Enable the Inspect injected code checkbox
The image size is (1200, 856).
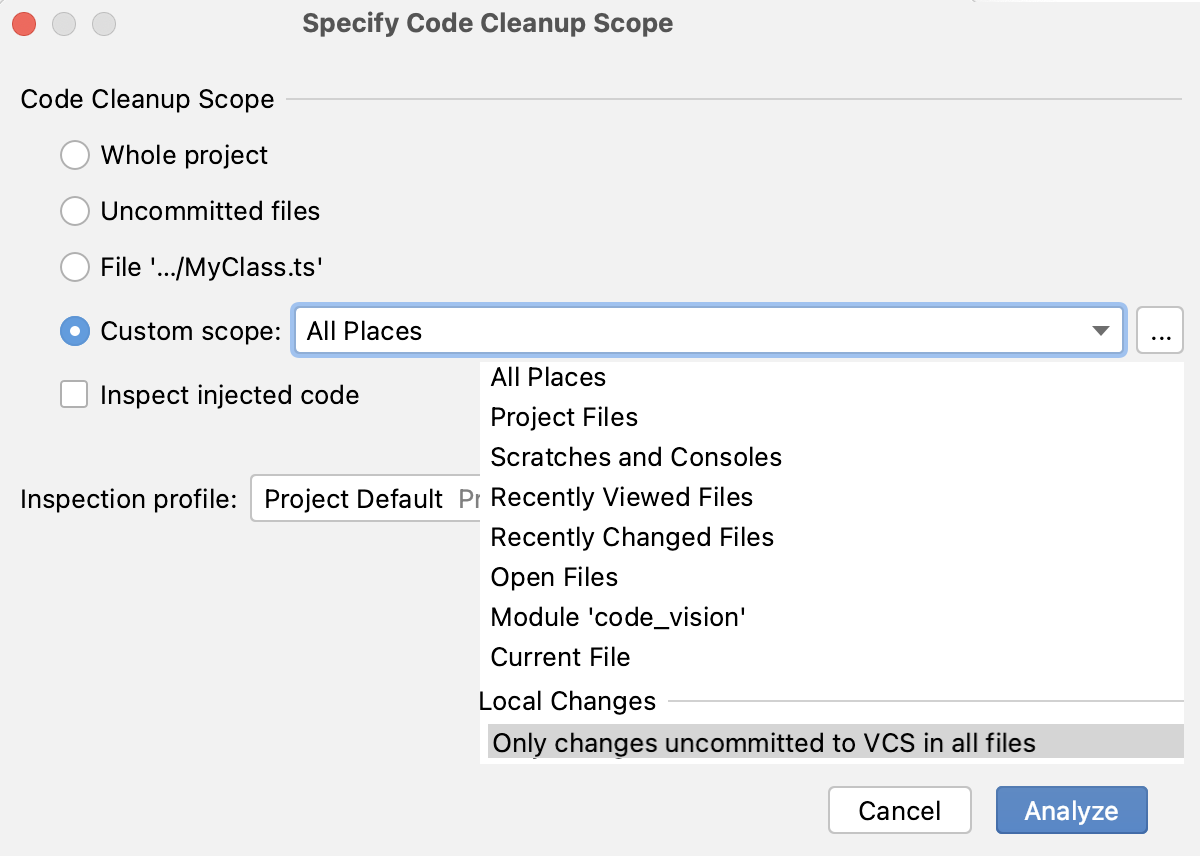[x=74, y=394]
